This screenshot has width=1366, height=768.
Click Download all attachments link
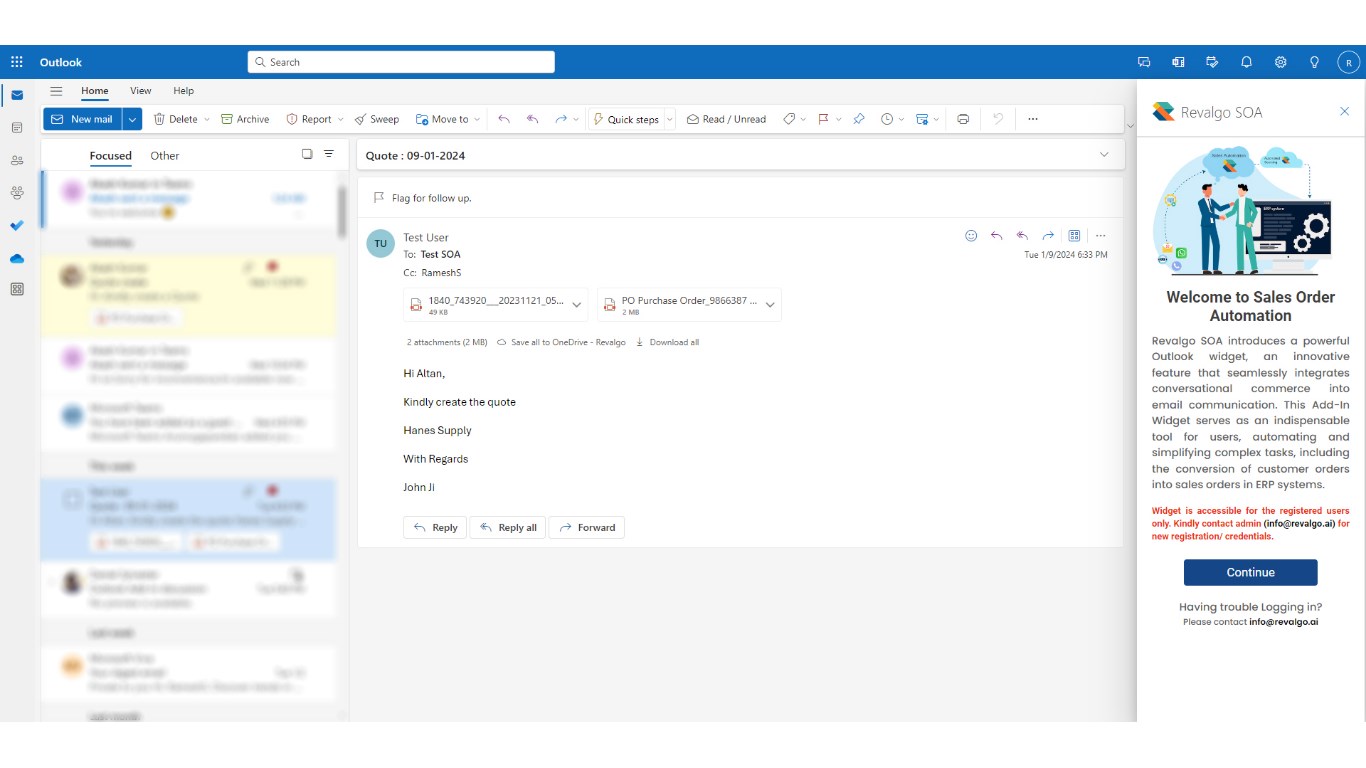pyautogui.click(x=667, y=342)
